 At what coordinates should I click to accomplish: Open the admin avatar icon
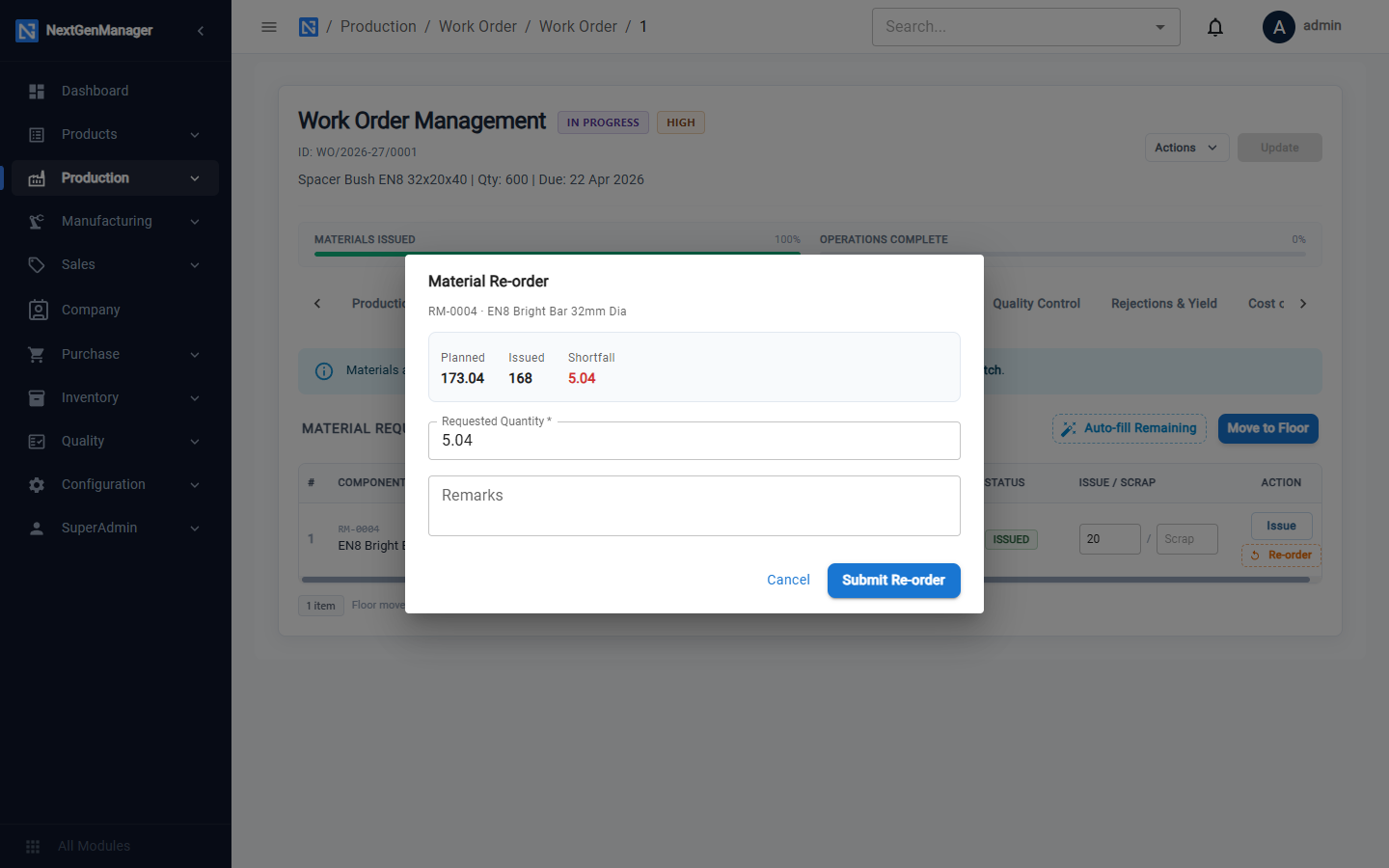(1279, 27)
